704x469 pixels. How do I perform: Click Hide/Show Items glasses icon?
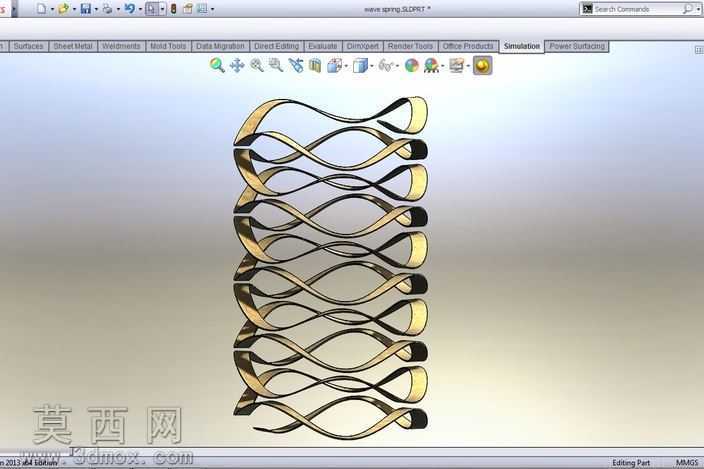click(x=386, y=66)
